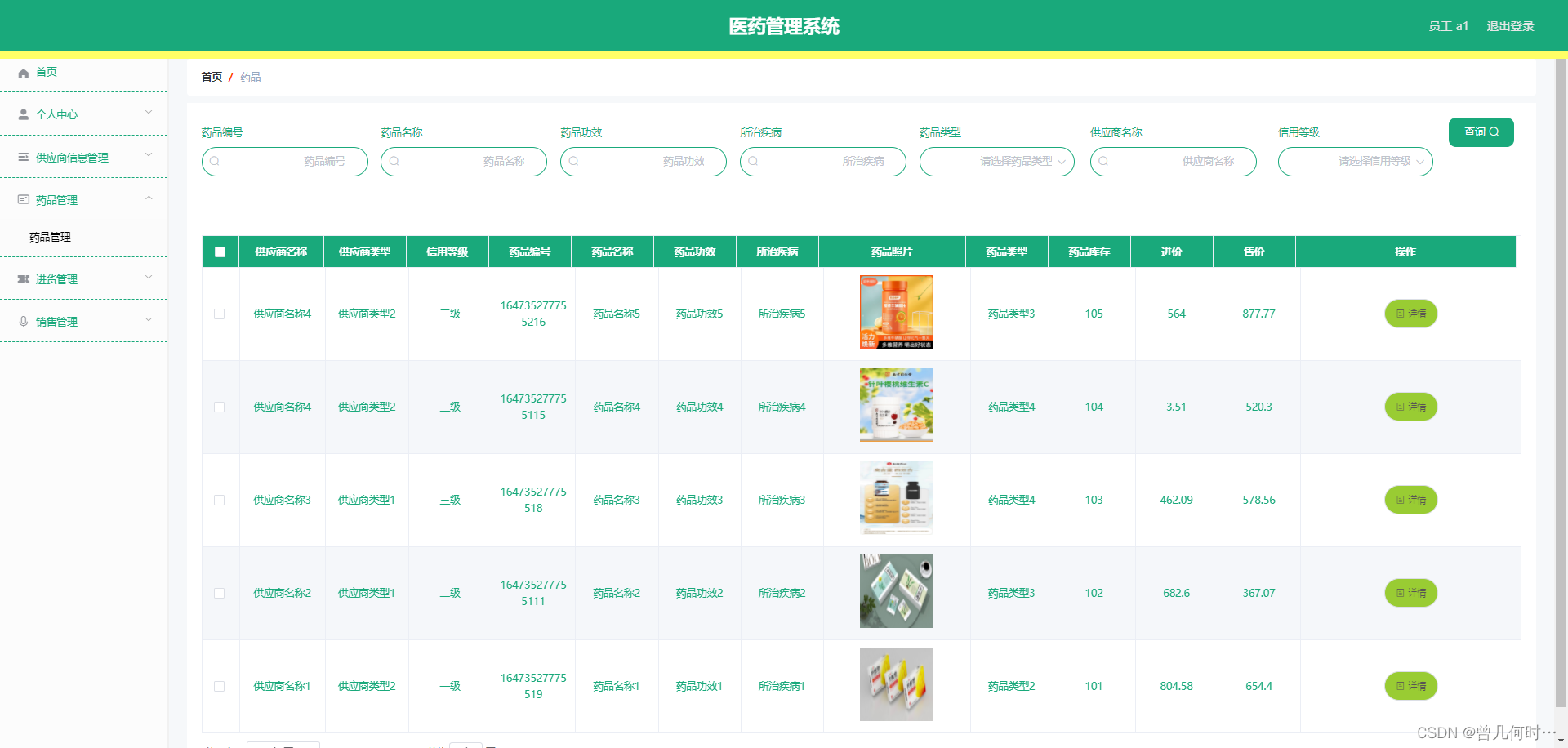Screen dimensions: 1568x748
Task: Check the row for 药品名称1
Action: 219,686
